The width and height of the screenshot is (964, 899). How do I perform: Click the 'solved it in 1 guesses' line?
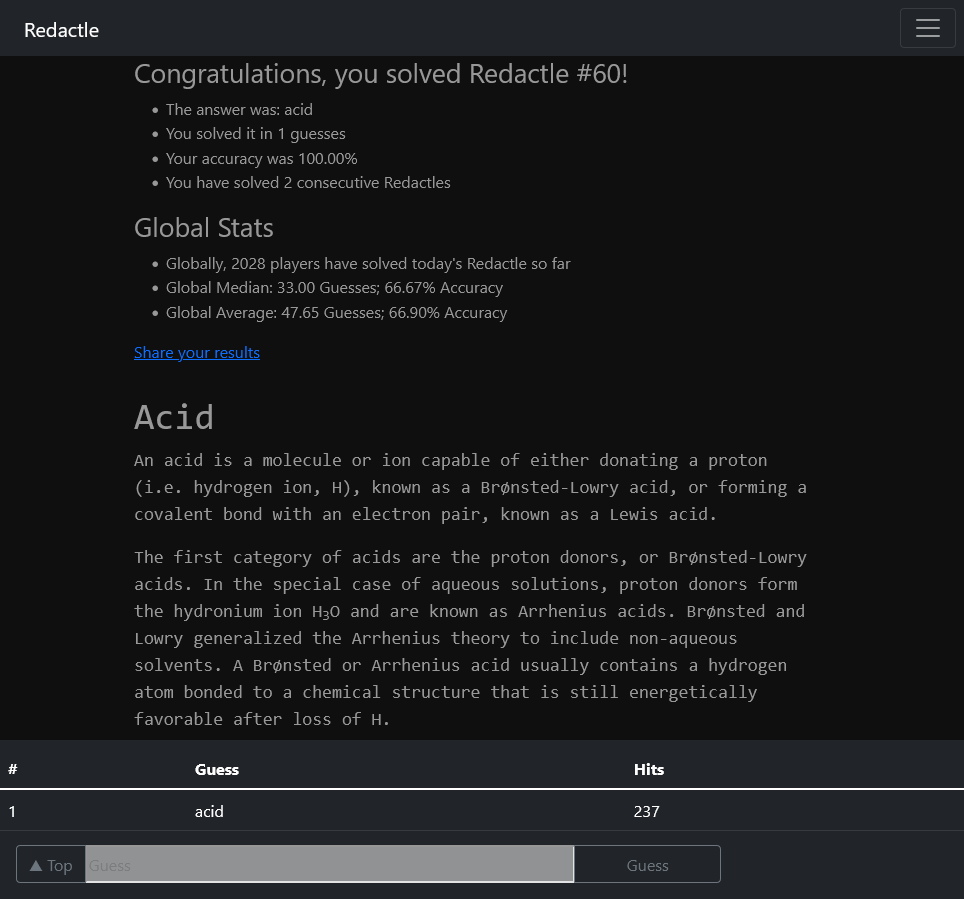[256, 134]
